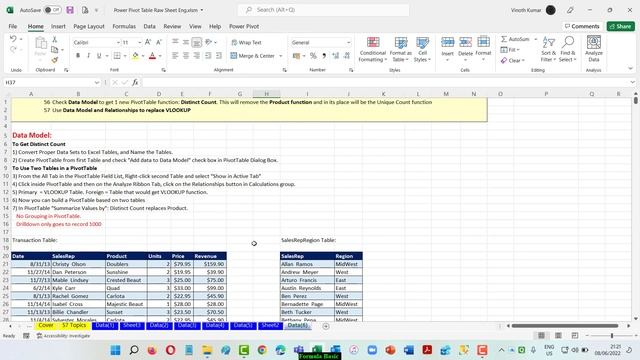Click the Borders icon
This screenshot has width=640, height=360.
pos(117,56)
